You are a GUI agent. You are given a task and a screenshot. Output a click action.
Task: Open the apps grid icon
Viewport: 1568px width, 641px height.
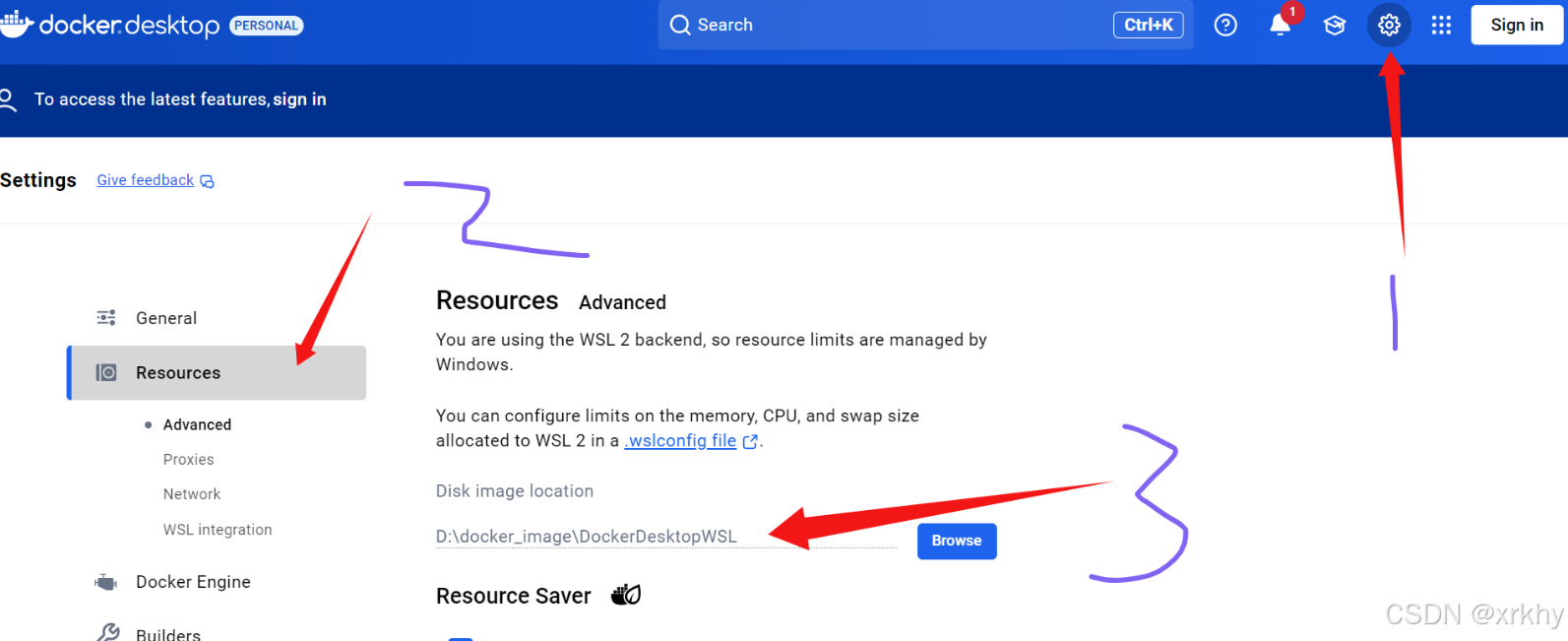(1441, 26)
